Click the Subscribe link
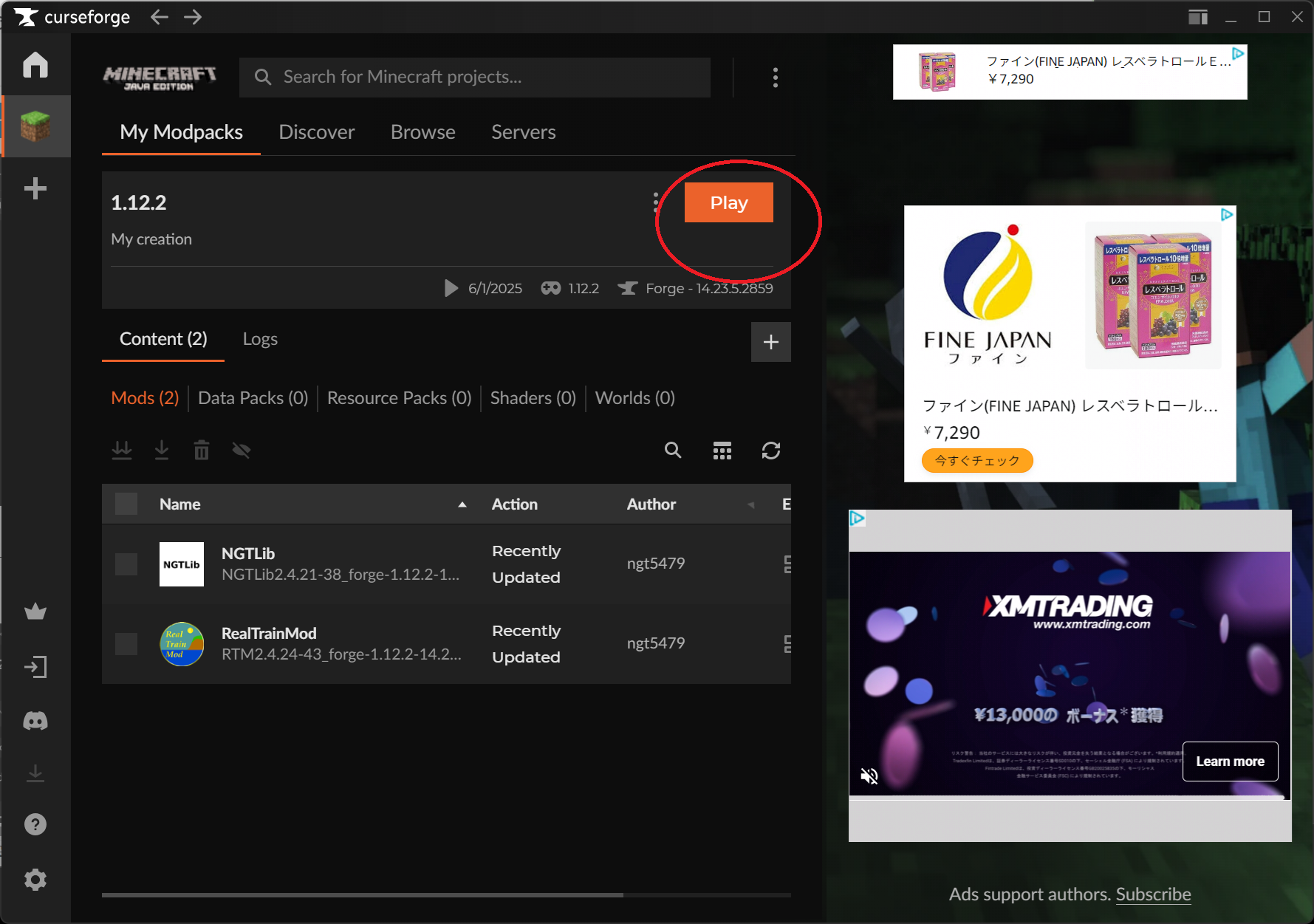 coord(1154,894)
